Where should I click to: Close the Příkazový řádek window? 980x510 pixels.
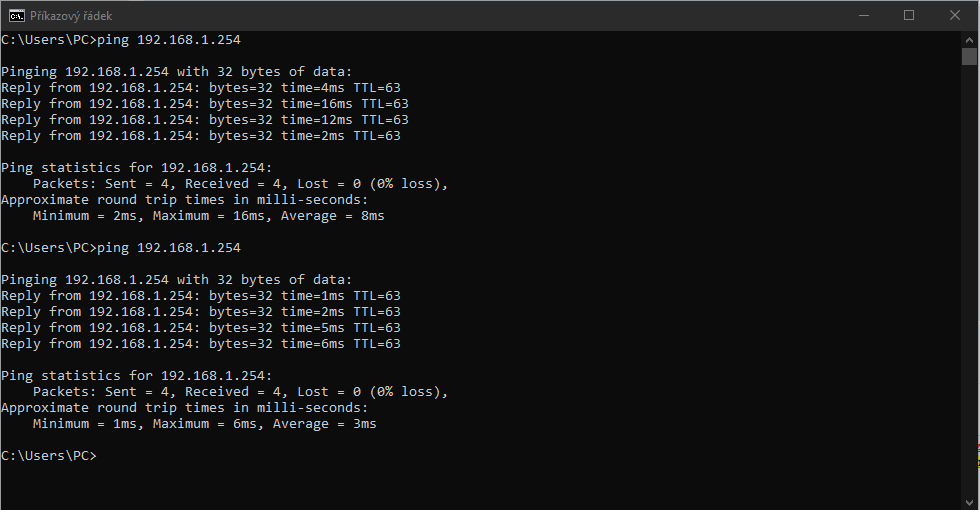[955, 15]
